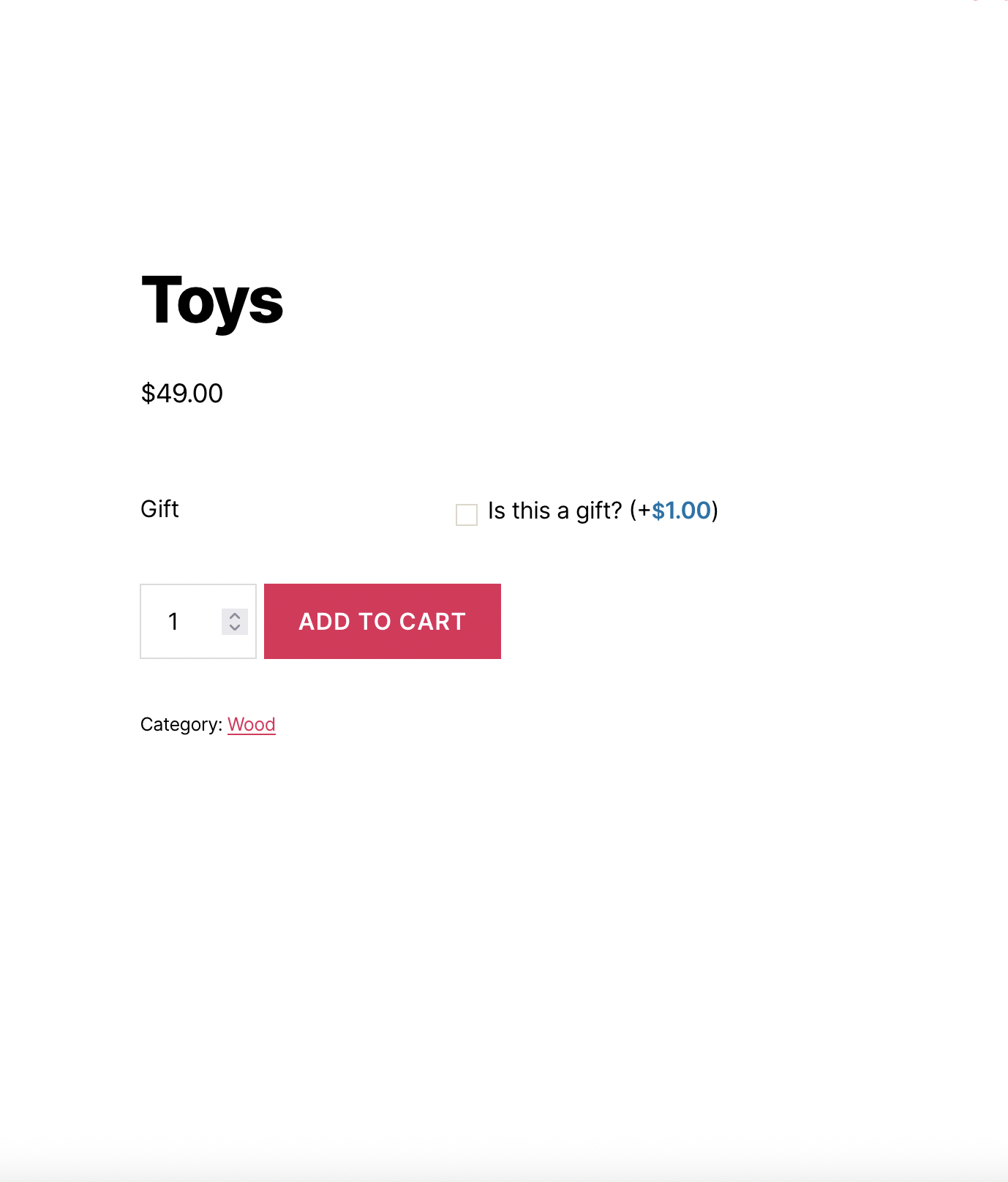
Task: Raise the item quantity by one
Action: click(235, 616)
